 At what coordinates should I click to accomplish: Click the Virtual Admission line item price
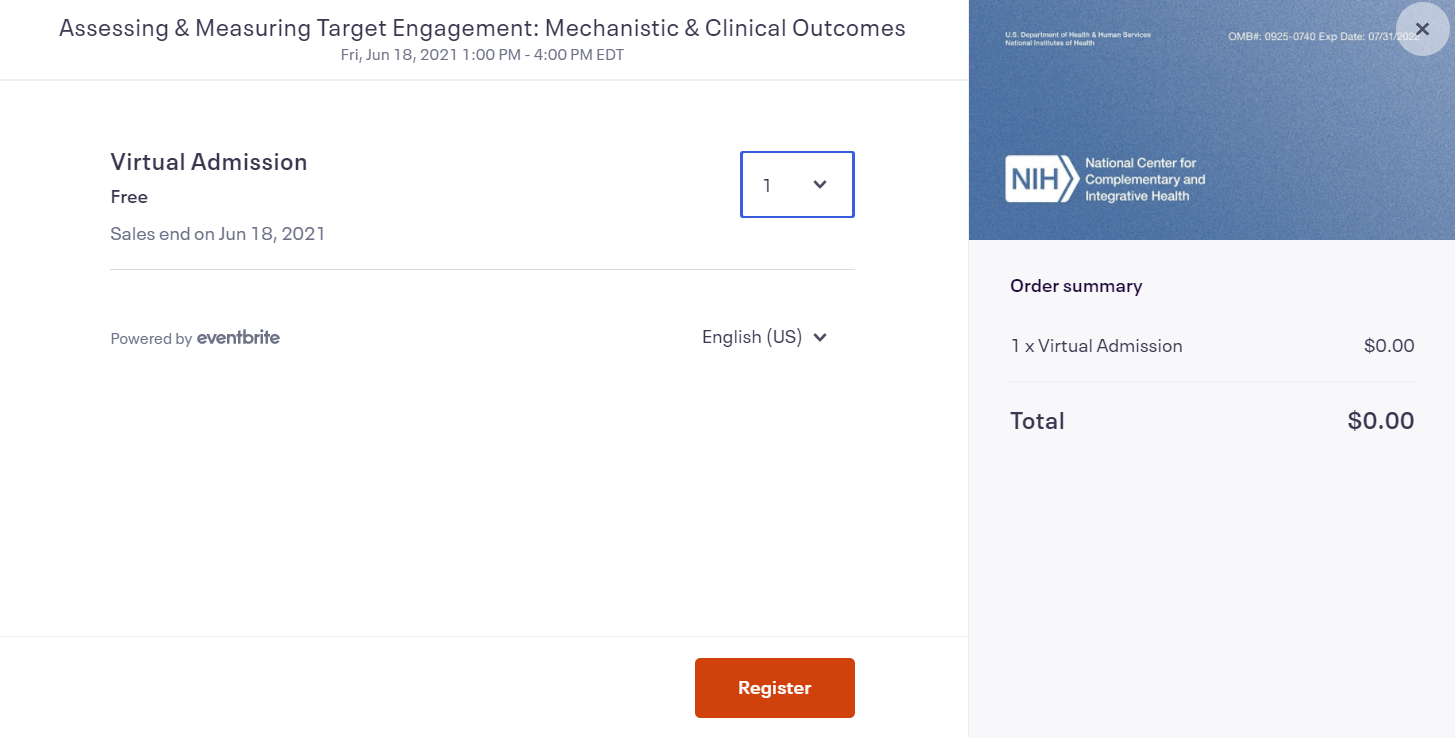[x=1389, y=346]
